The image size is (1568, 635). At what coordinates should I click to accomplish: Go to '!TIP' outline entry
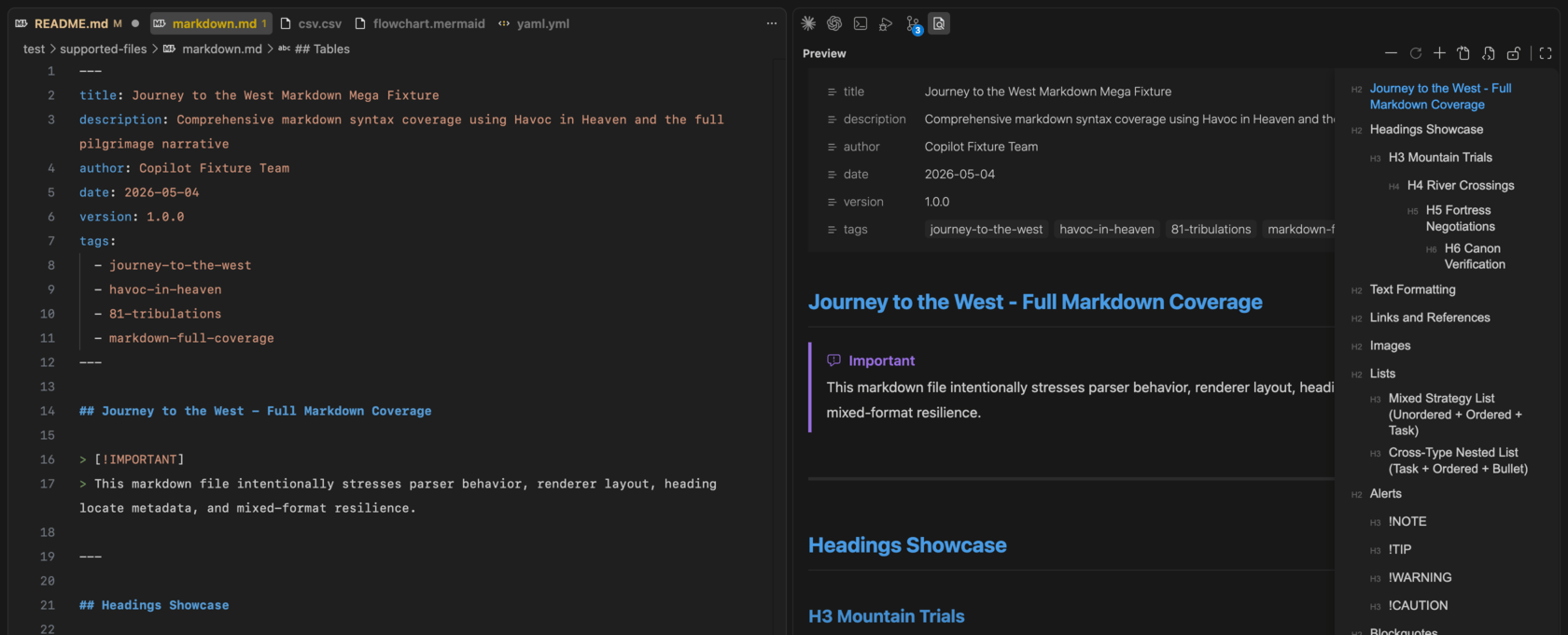(1400, 550)
